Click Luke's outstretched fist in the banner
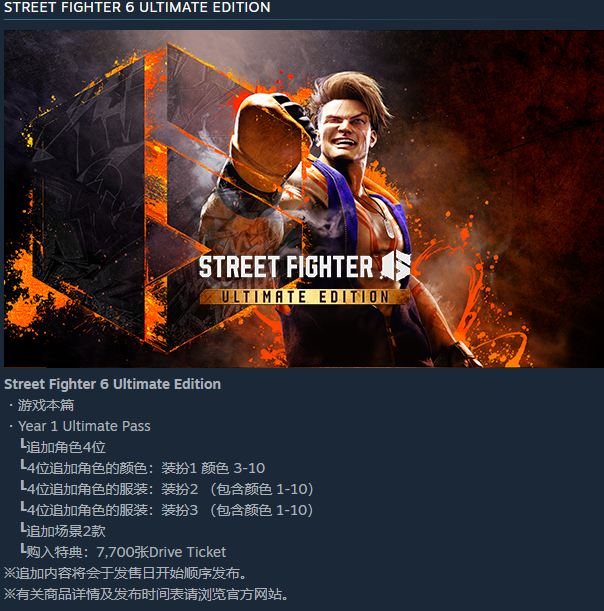 point(268,142)
